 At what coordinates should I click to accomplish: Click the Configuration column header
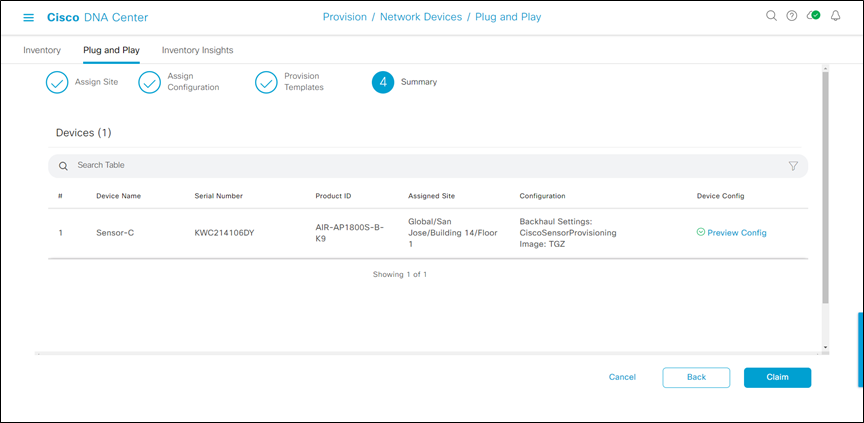542,196
